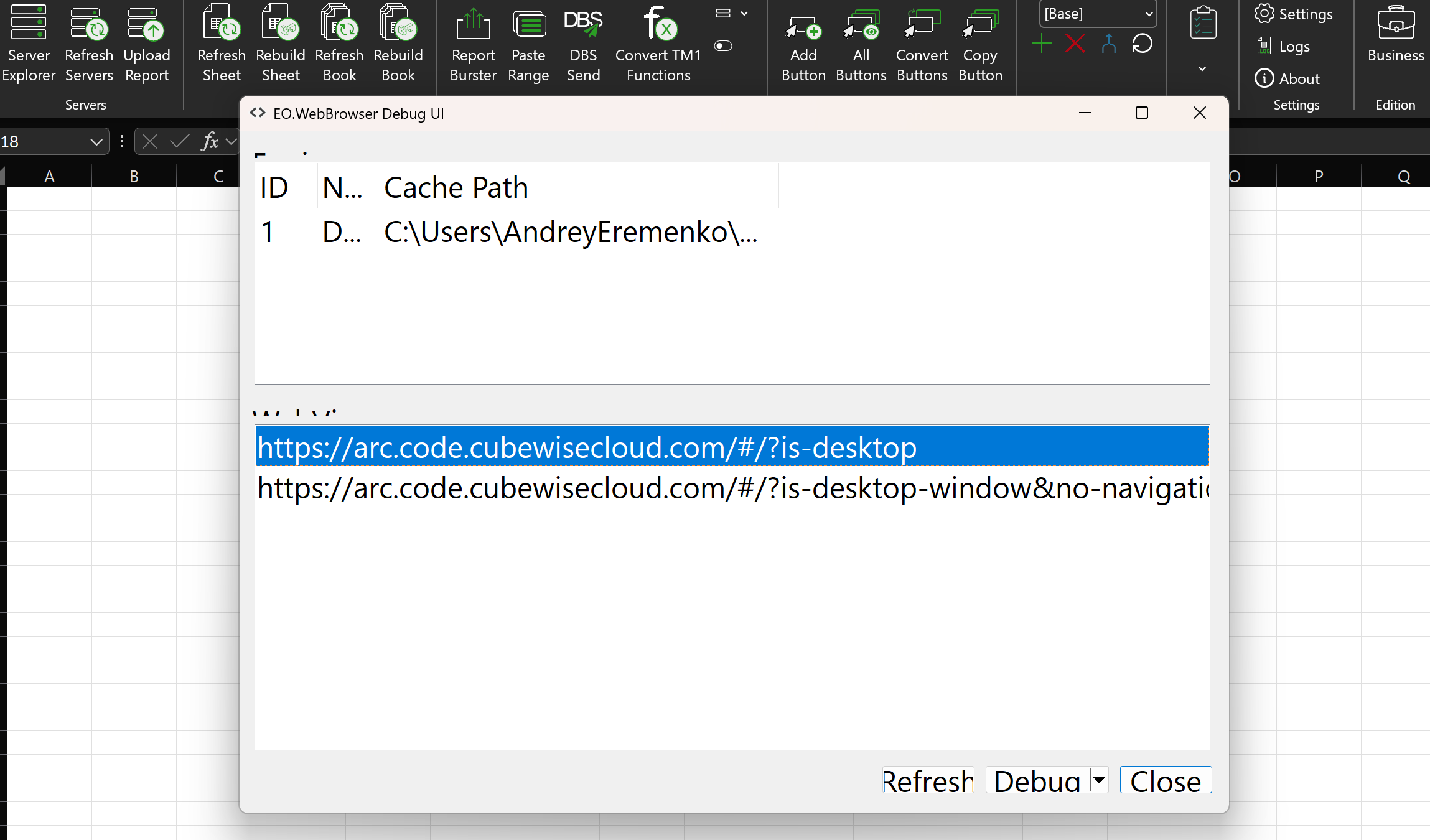Open the [Base] dropdown
The image size is (1430, 840).
pyautogui.click(x=1098, y=14)
